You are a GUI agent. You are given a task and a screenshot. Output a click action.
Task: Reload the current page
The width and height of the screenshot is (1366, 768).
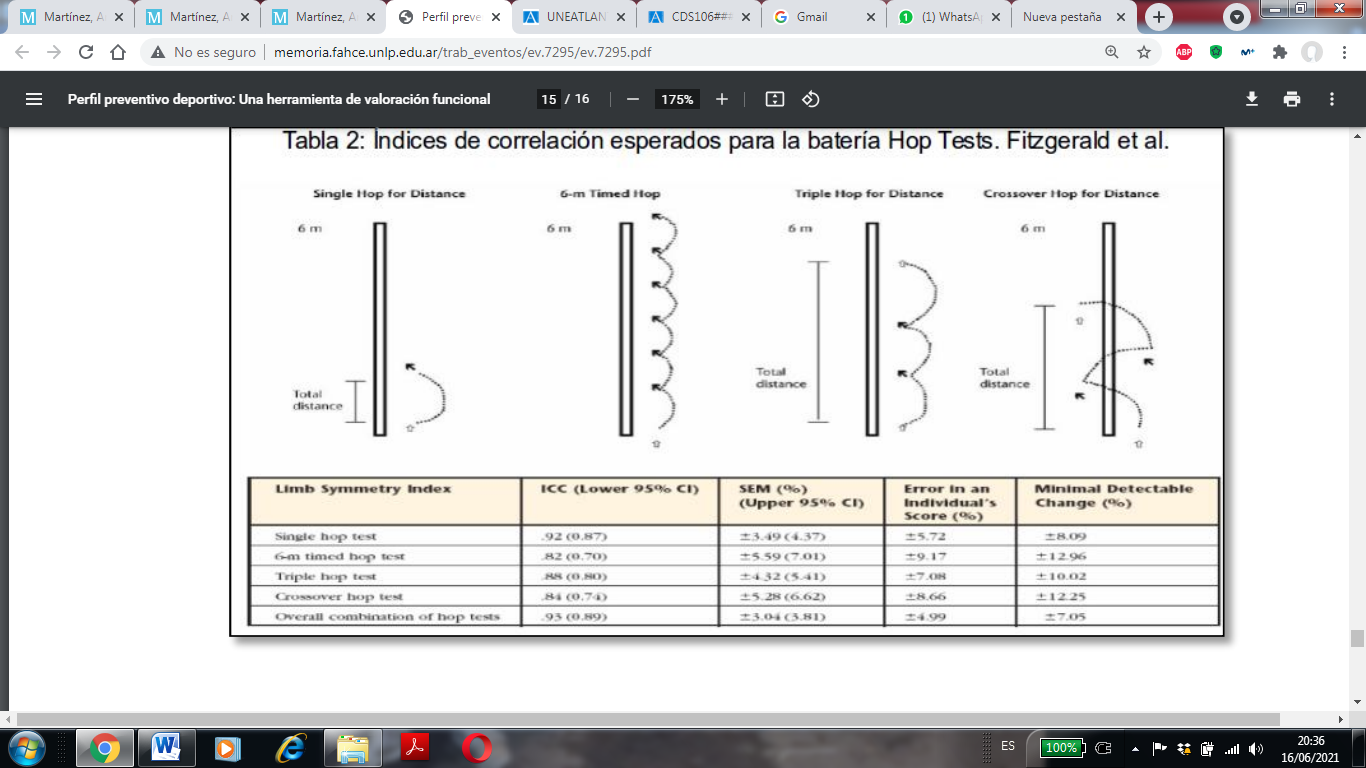pos(85,52)
